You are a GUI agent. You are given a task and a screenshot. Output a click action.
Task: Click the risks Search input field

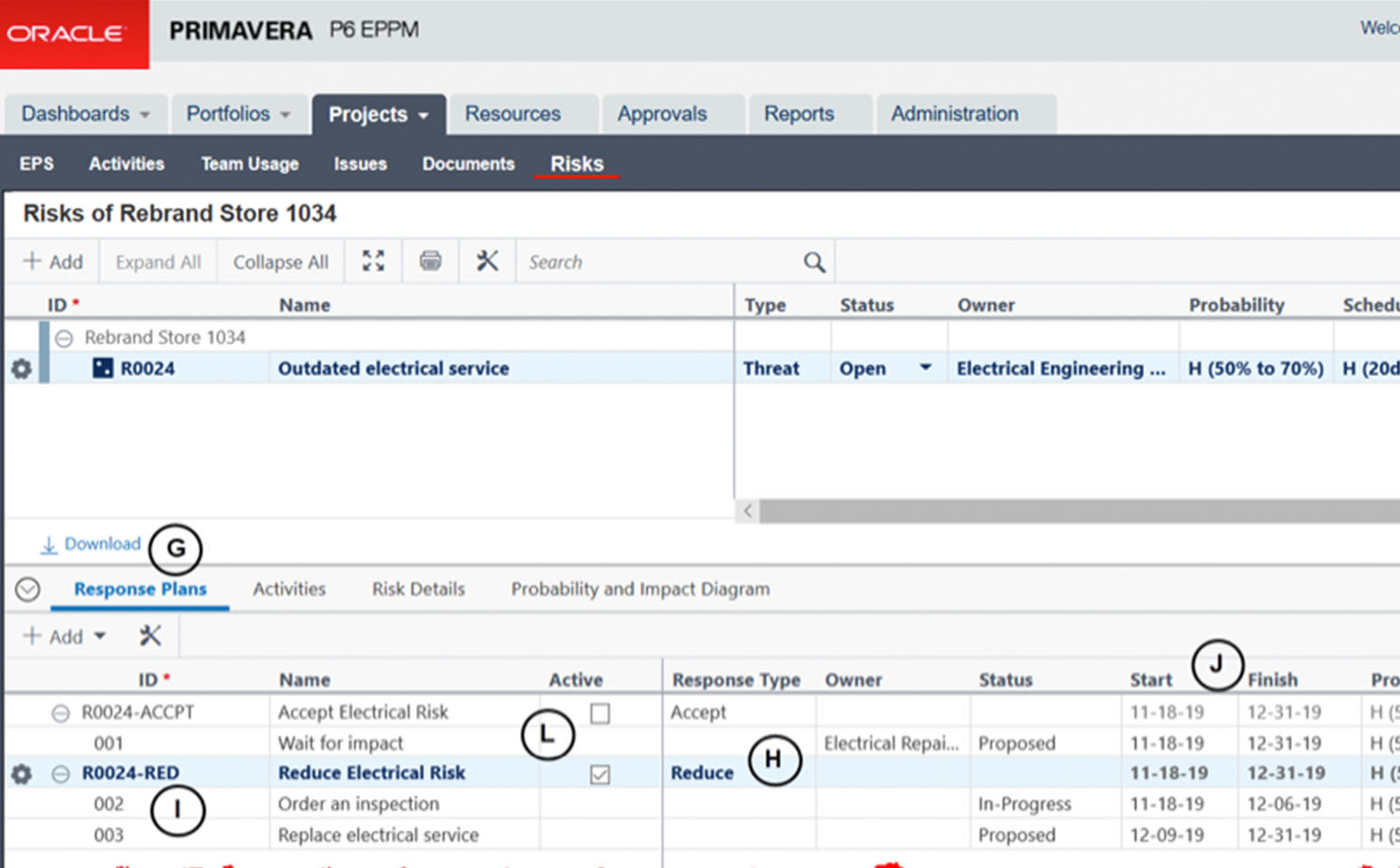click(660, 262)
